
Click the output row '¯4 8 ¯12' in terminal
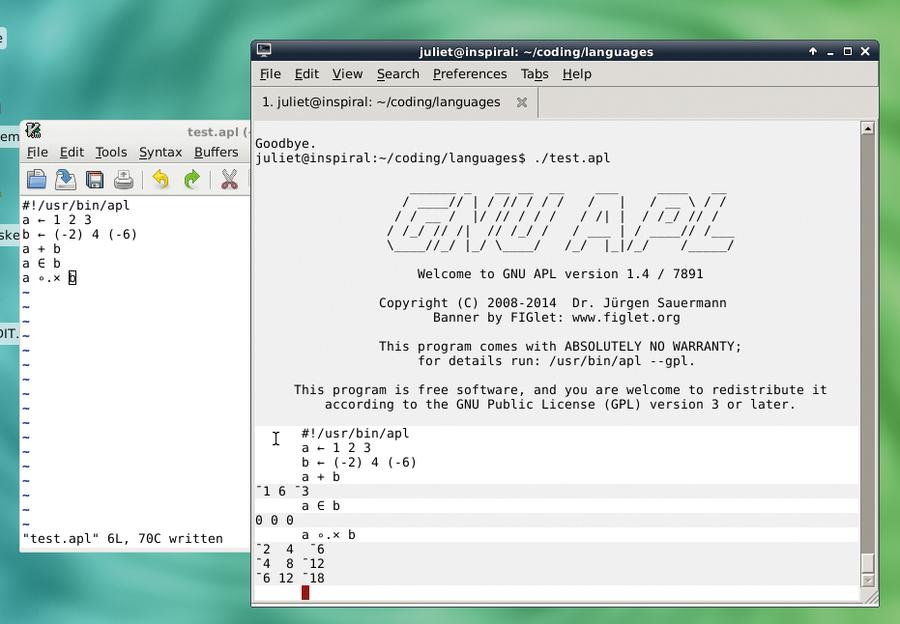point(290,564)
